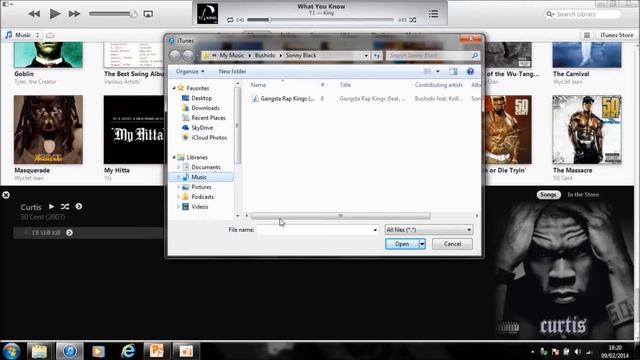Image resolution: width=640 pixels, height=360 pixels.
Task: Open the Up Next list icon
Action: point(433,14)
